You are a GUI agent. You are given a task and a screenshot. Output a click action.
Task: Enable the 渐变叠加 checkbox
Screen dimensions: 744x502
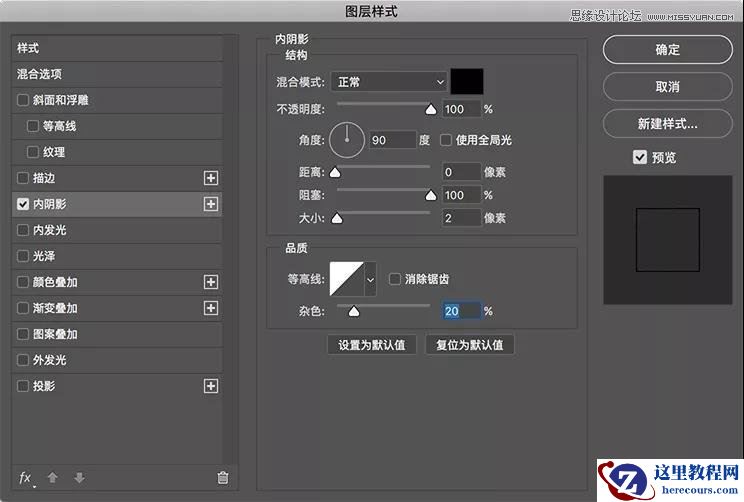[23, 308]
